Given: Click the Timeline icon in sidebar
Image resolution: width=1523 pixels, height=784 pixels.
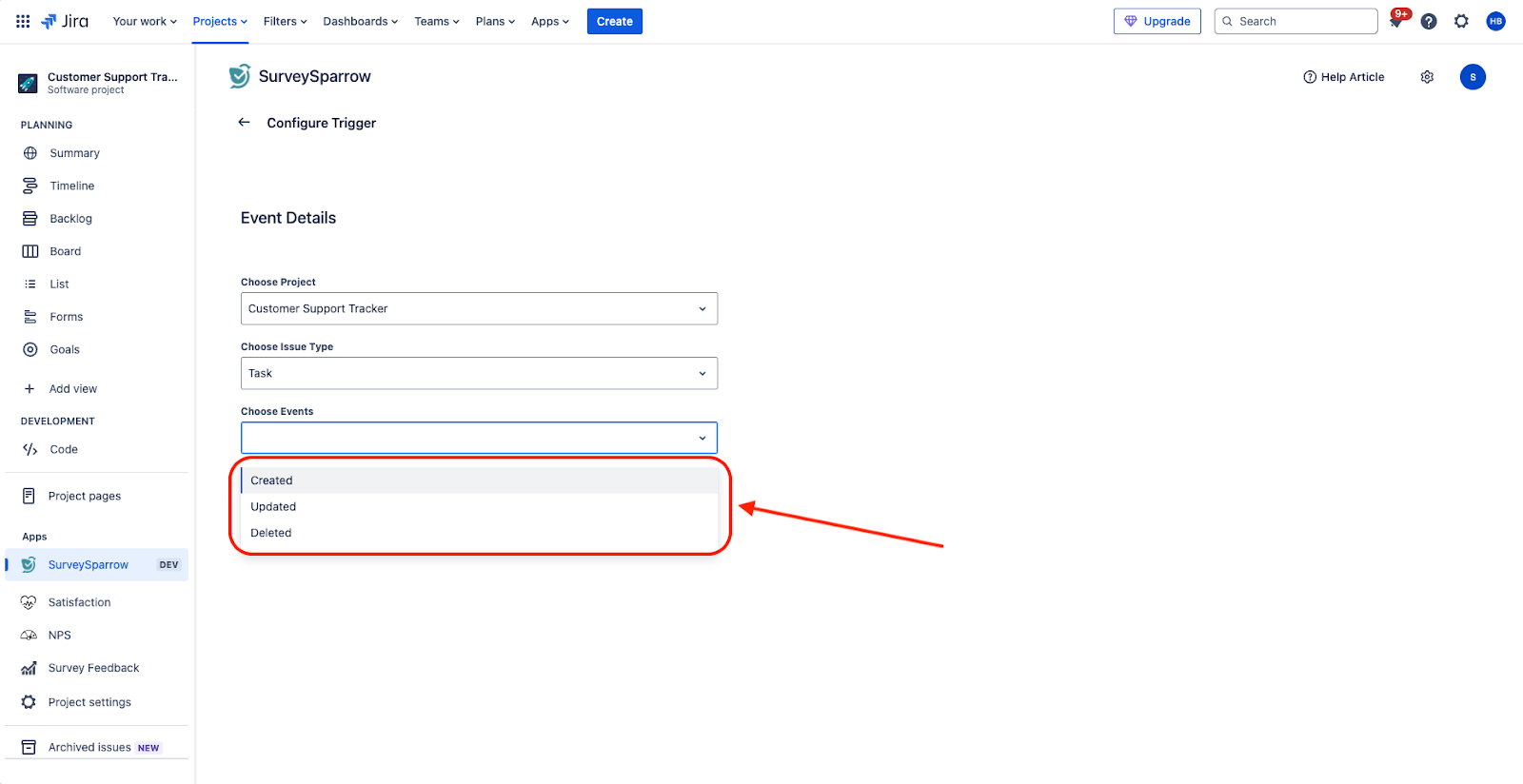Looking at the screenshot, I should click(30, 186).
